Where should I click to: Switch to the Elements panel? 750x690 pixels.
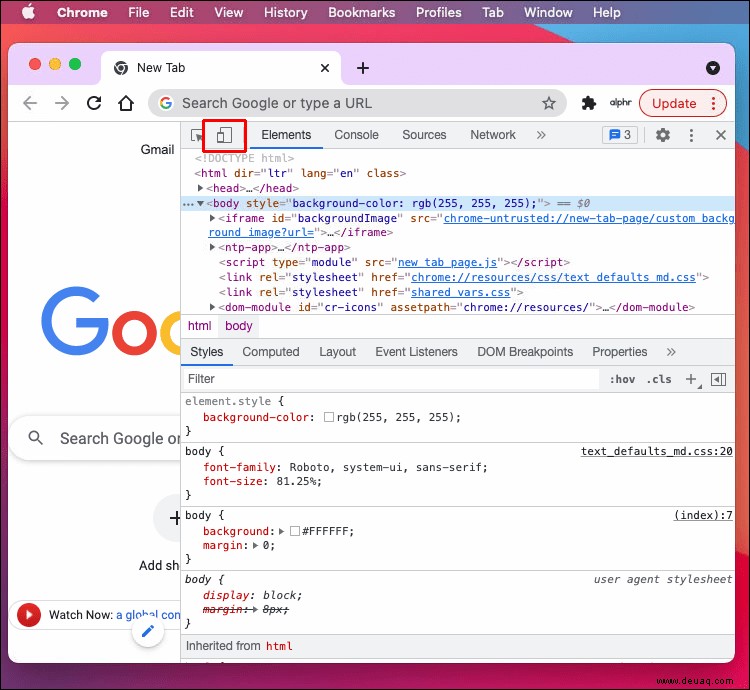[286, 135]
